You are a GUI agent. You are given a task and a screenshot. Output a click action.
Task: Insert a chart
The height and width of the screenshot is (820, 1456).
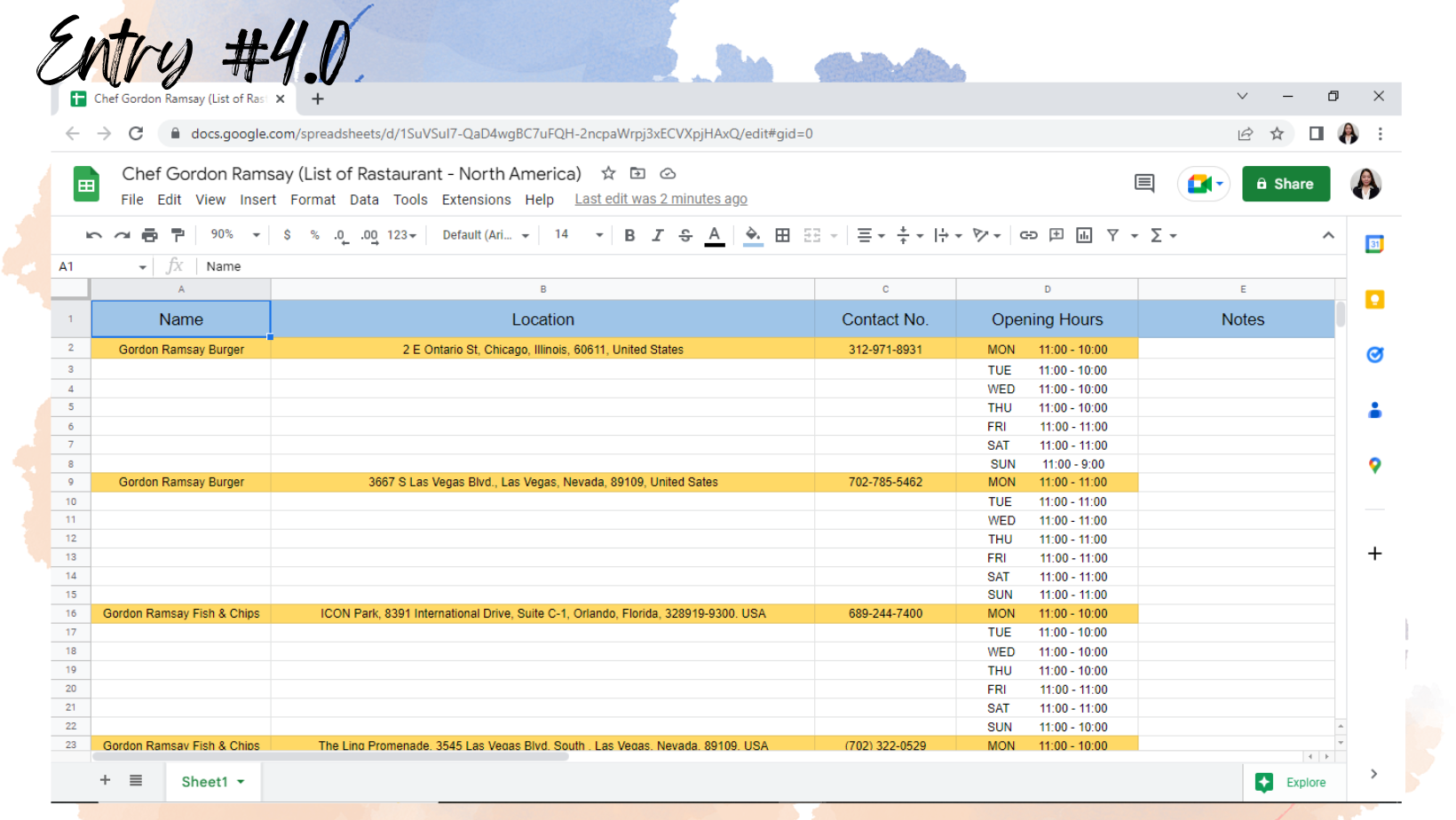[1084, 235]
